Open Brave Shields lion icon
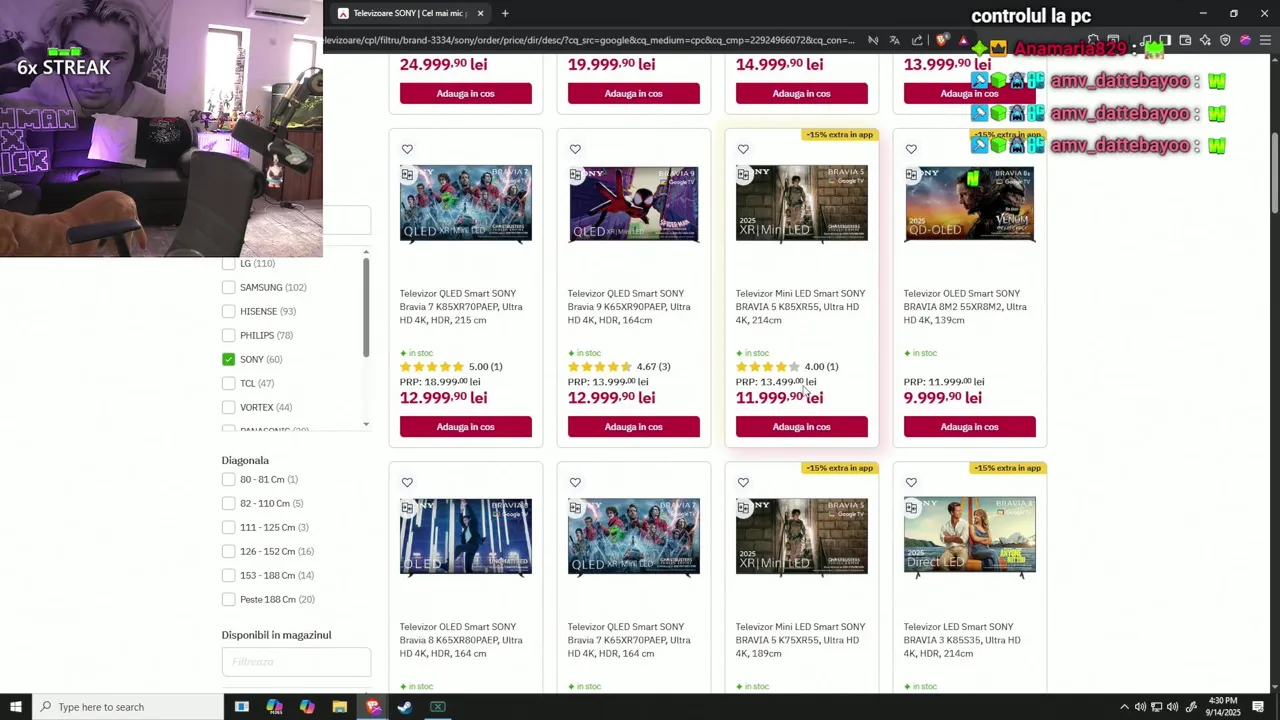1280x720 pixels. [x=942, y=40]
